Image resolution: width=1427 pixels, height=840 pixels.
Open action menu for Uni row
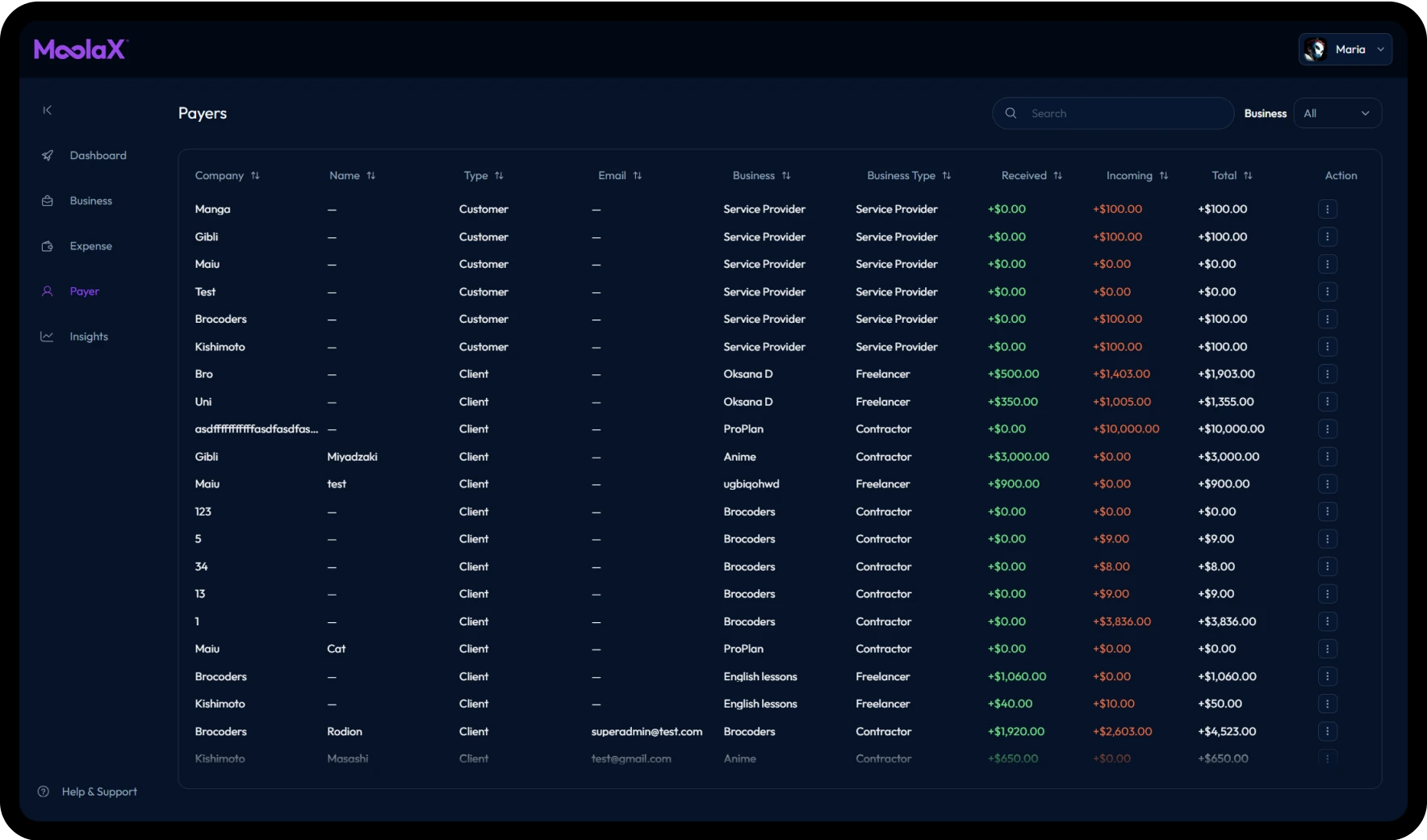[1328, 402]
